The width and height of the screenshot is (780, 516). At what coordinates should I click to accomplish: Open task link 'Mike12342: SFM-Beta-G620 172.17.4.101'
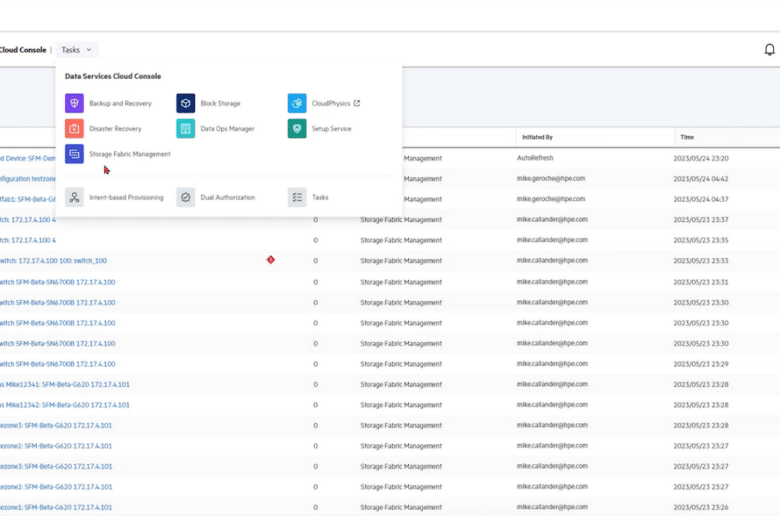click(x=65, y=405)
